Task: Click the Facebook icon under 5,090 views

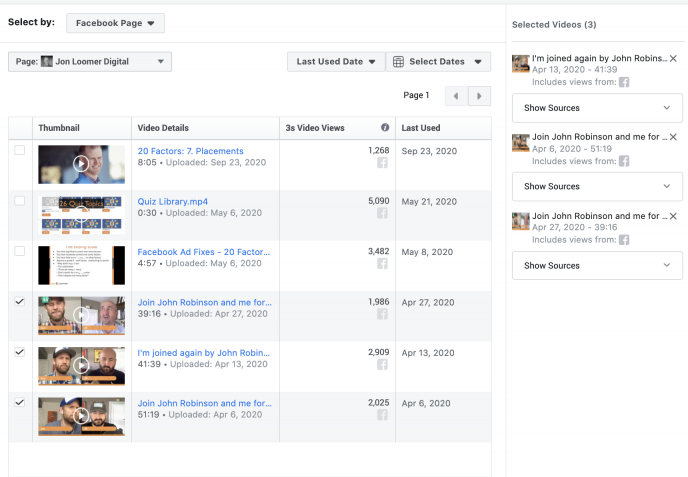Action: point(382,214)
